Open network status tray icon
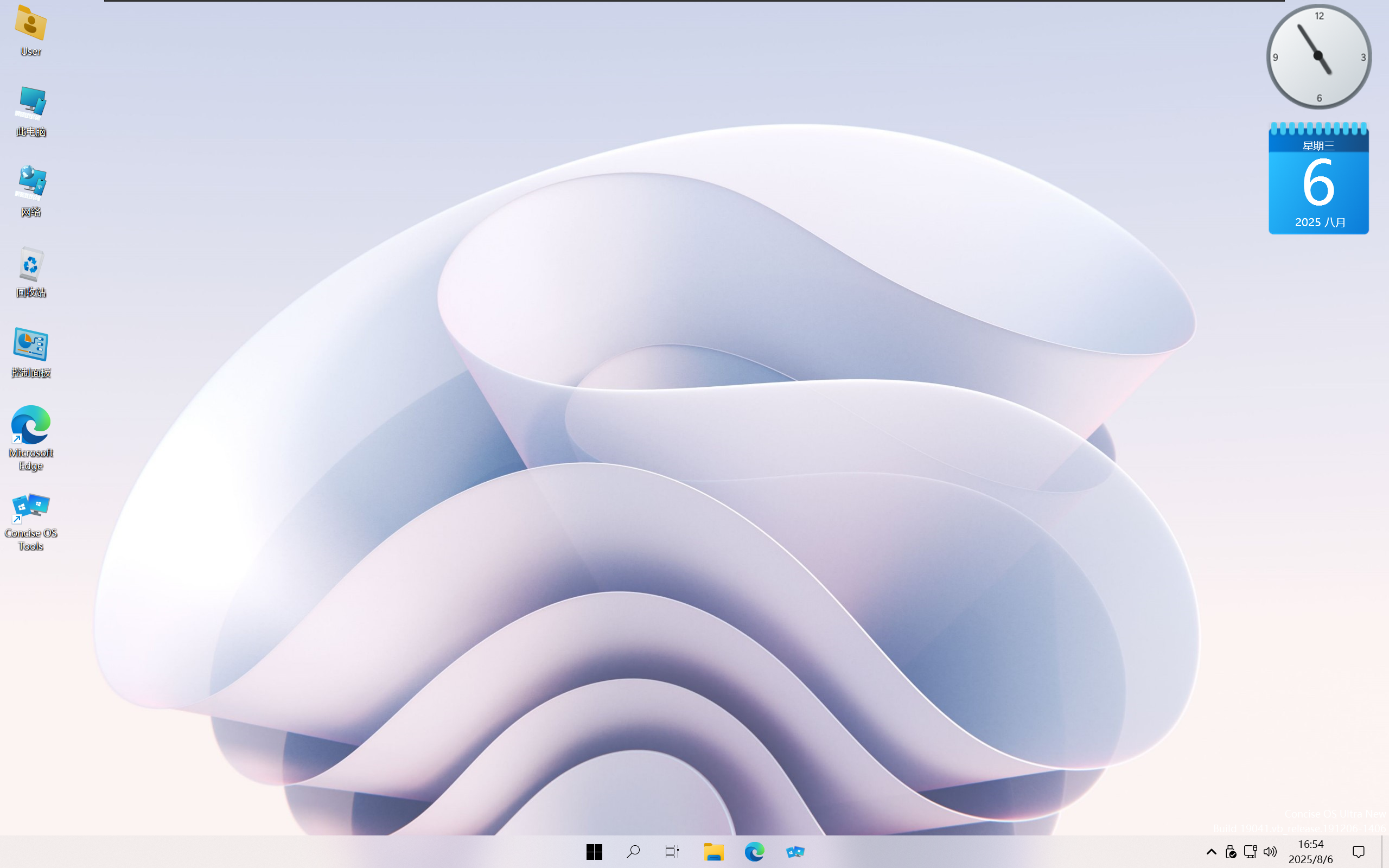Image resolution: width=1389 pixels, height=868 pixels. pyautogui.click(x=1250, y=851)
